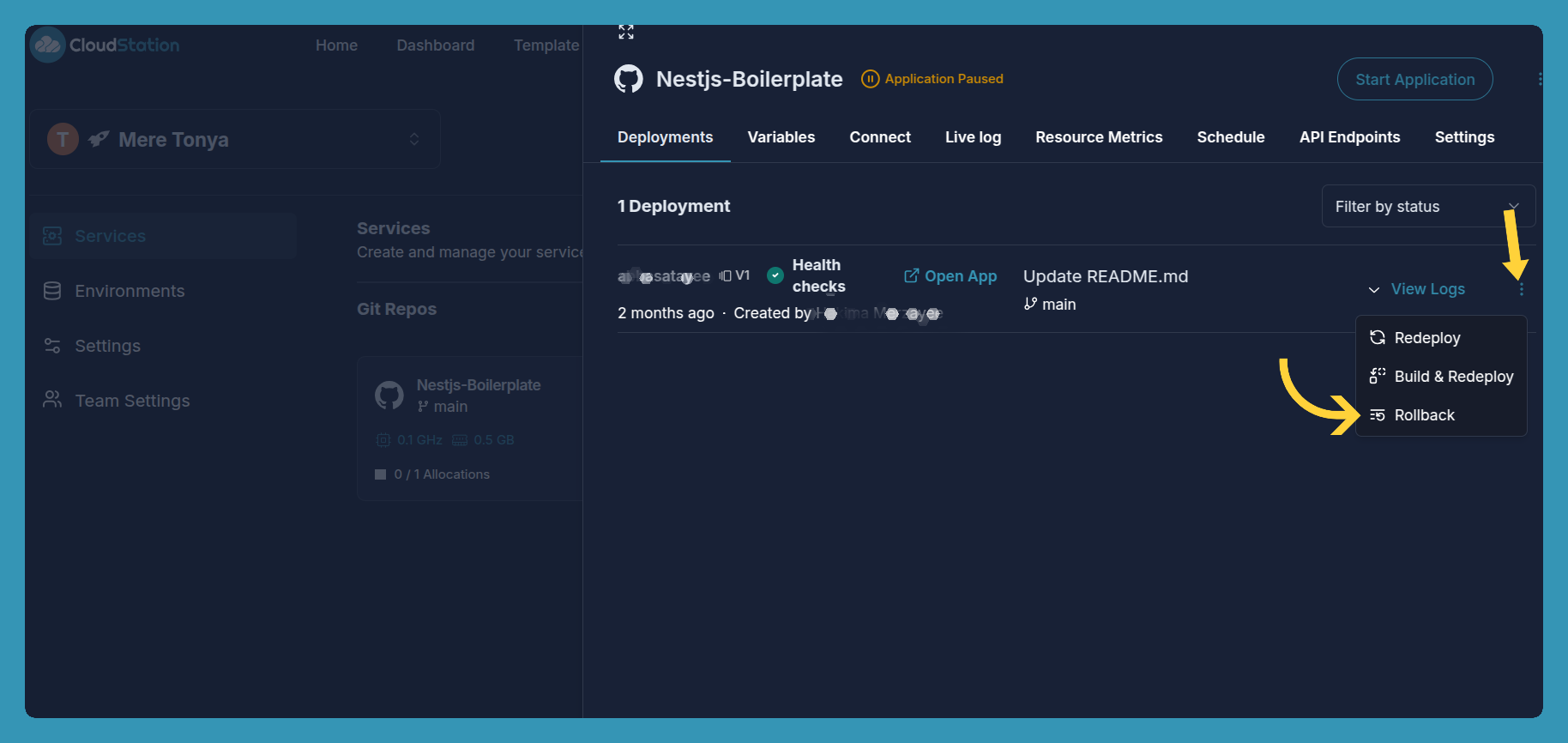Image resolution: width=1568 pixels, height=743 pixels.
Task: Choose Rollback from the menu
Action: [x=1441, y=415]
